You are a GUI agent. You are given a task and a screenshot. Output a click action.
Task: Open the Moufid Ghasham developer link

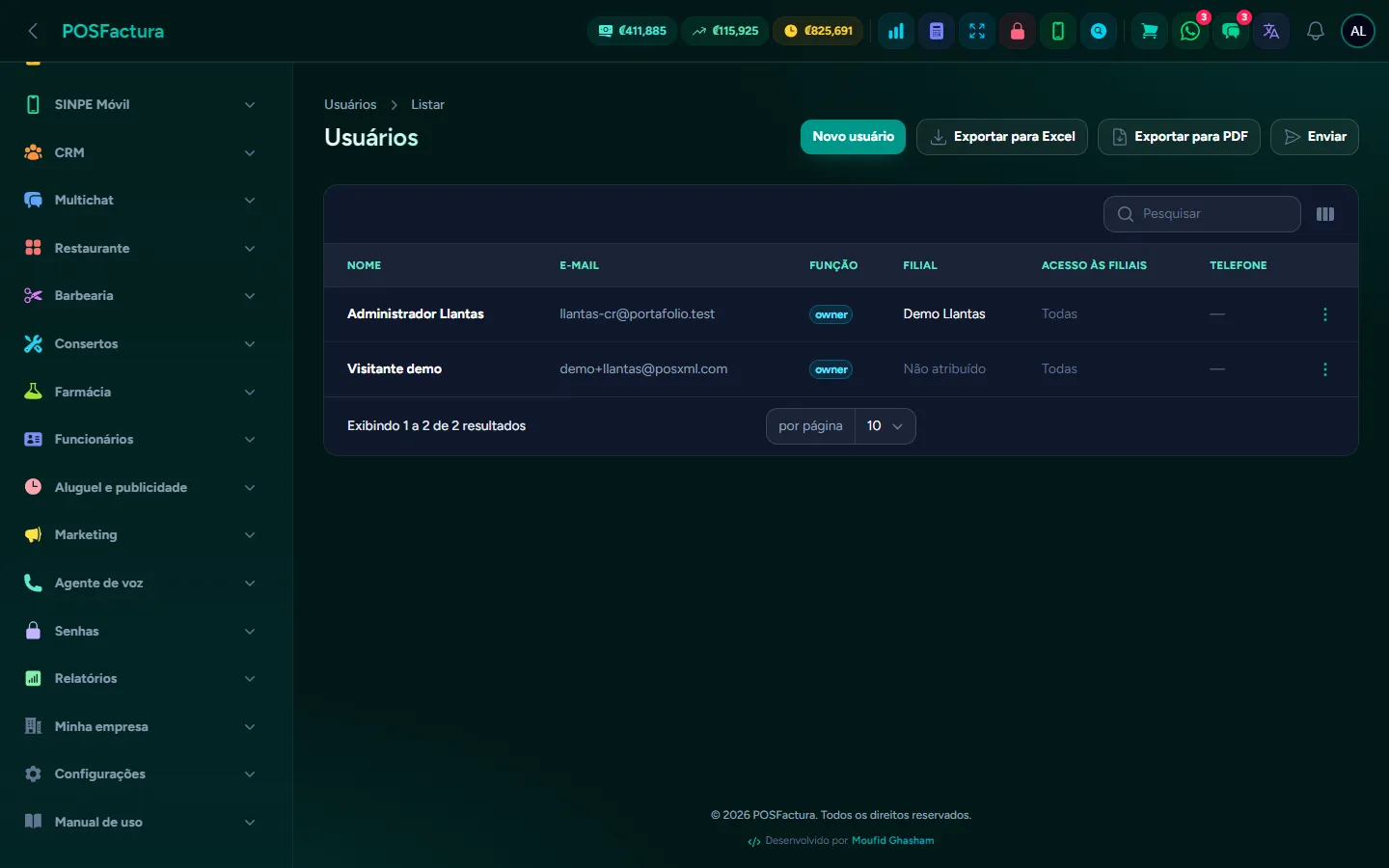pos(893,841)
